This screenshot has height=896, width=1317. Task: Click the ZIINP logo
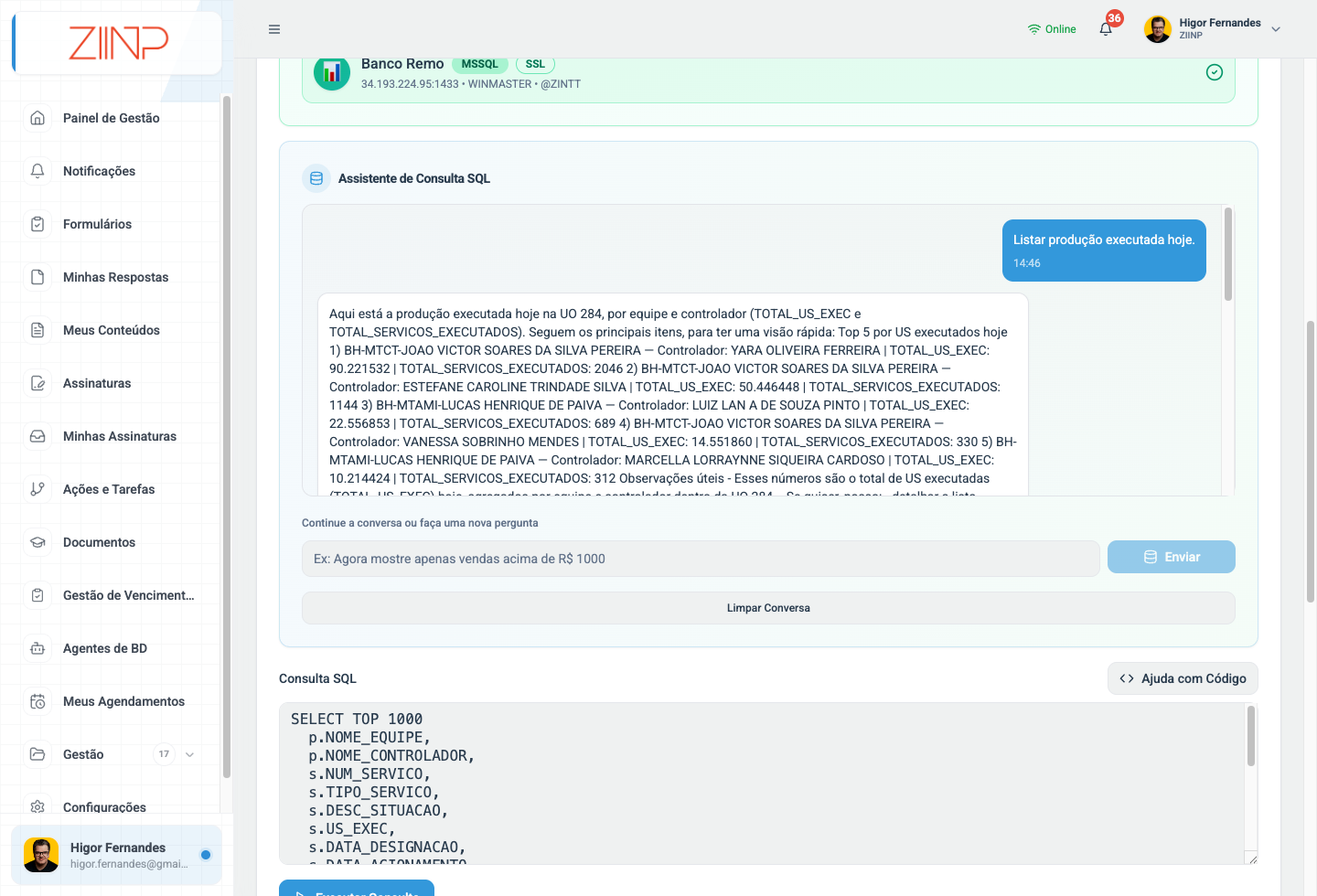click(x=119, y=43)
